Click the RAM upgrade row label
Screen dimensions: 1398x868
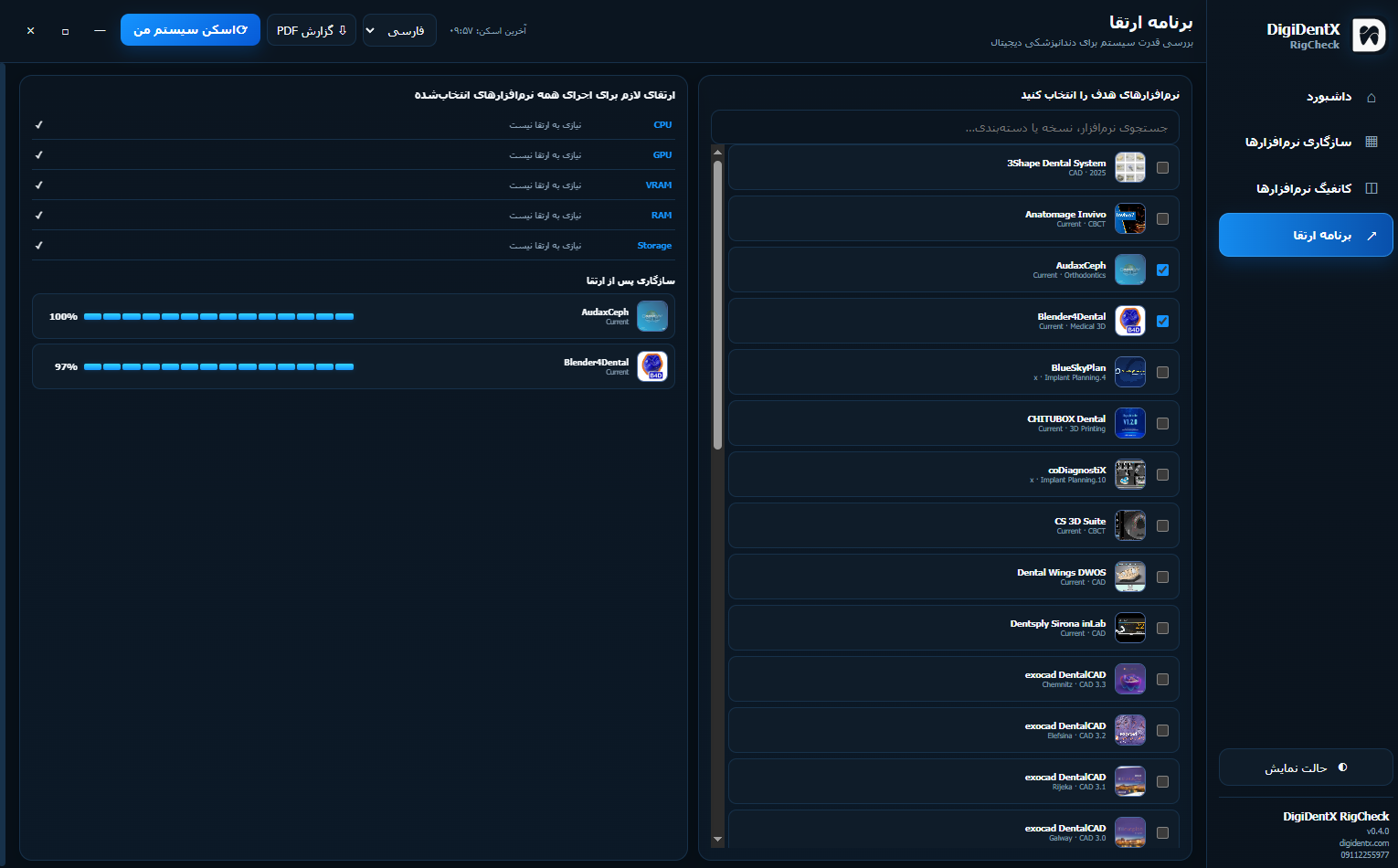(x=662, y=215)
